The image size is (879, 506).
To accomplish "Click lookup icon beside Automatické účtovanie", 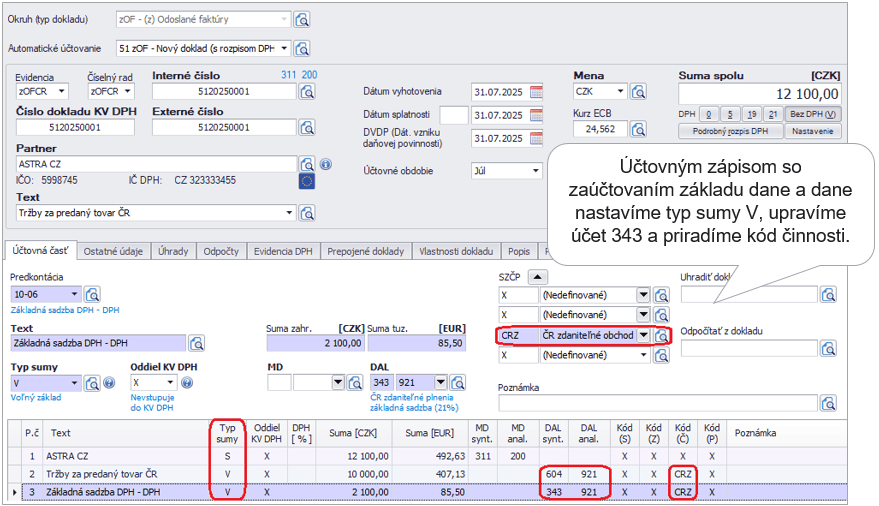I will (303, 48).
